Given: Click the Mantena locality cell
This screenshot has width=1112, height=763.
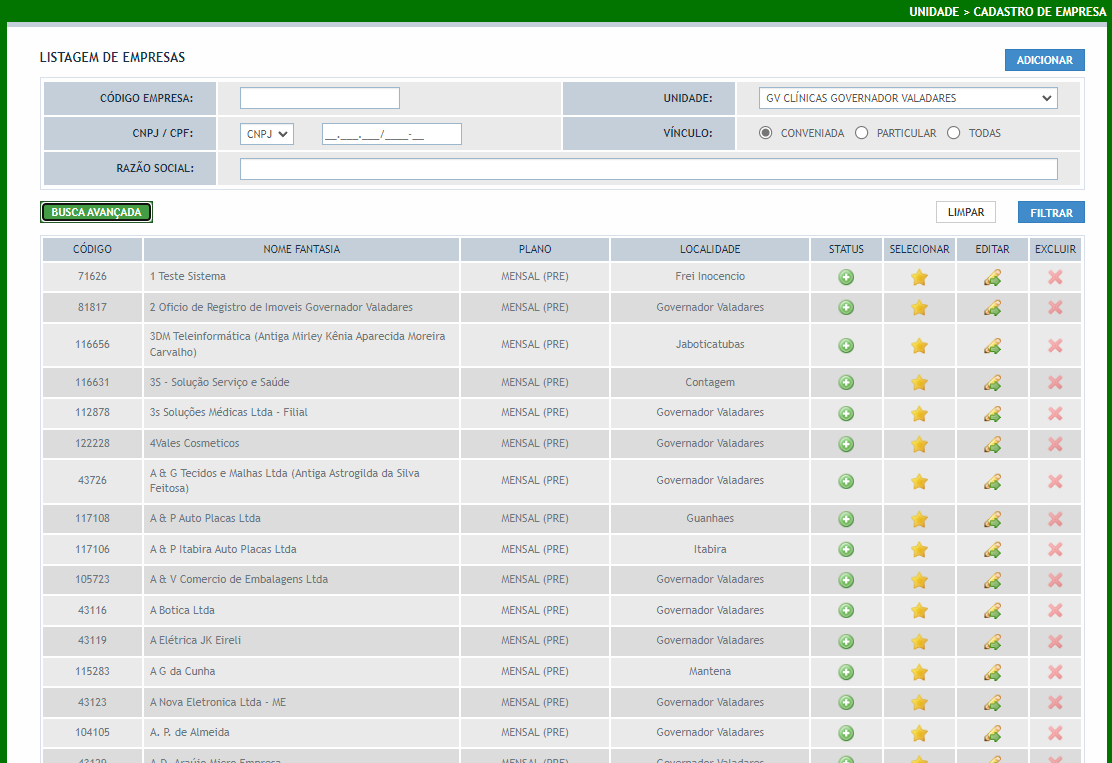Looking at the screenshot, I should pyautogui.click(x=710, y=671).
